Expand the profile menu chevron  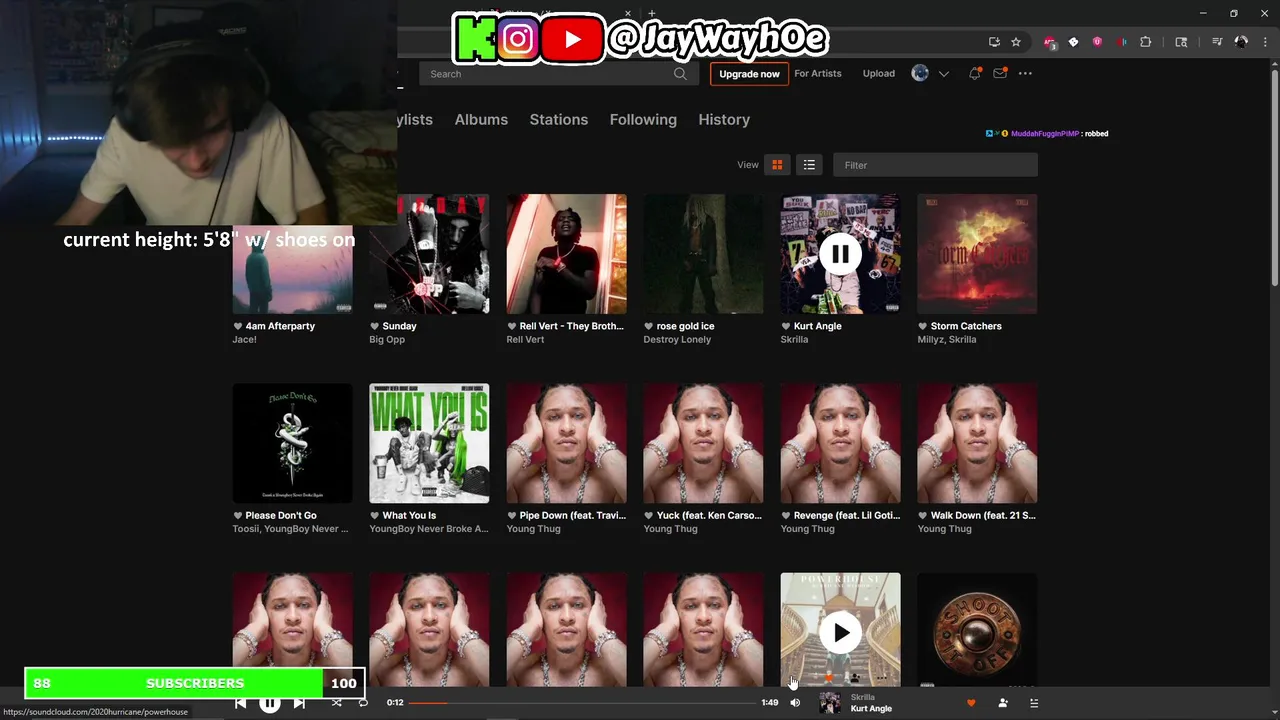(x=943, y=74)
